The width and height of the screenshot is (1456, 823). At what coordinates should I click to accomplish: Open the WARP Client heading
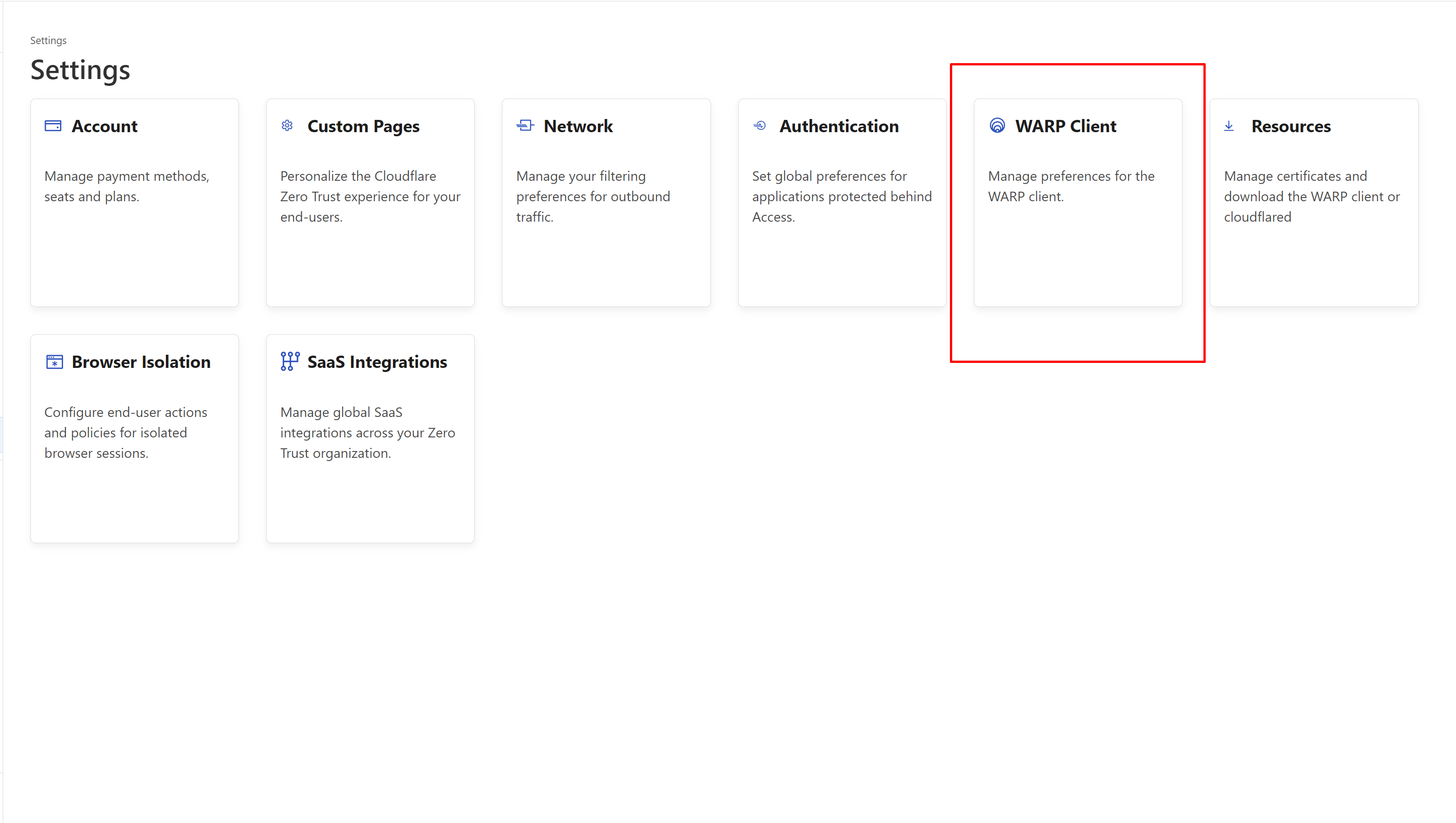pyautogui.click(x=1066, y=126)
